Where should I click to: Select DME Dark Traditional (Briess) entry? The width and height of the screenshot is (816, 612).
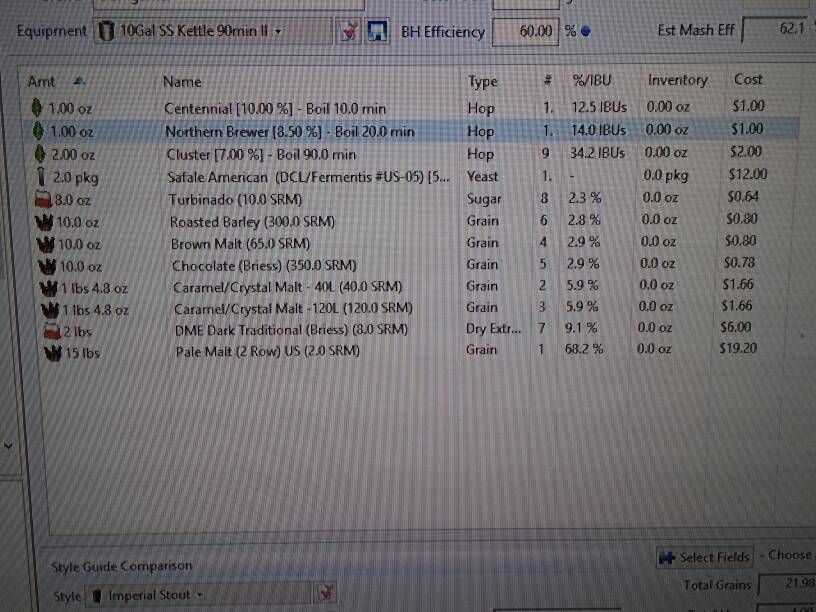coord(291,330)
